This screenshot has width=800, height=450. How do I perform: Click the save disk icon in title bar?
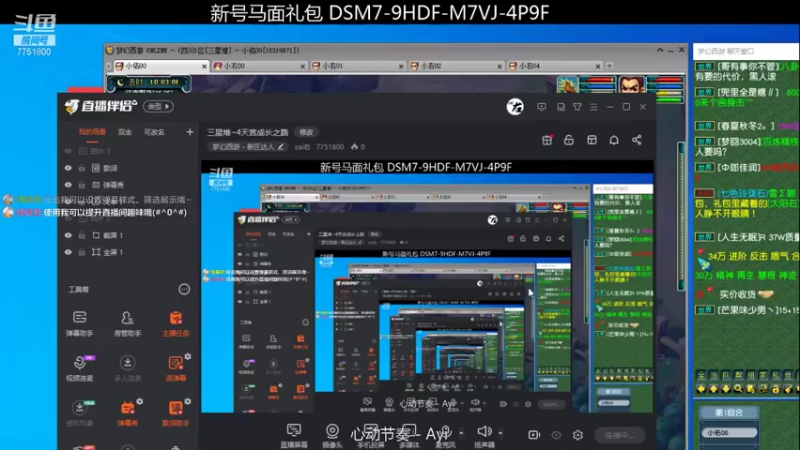tap(561, 107)
